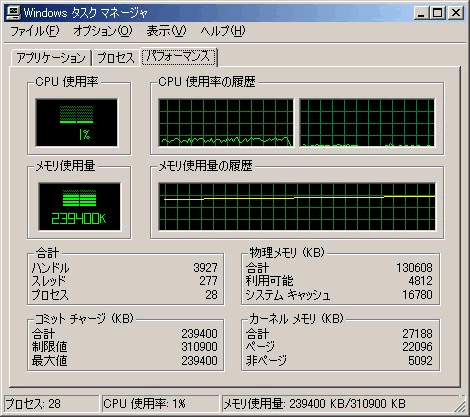Click the 利用可能 value 4812
Viewport: 470px width, 417px height.
click(420, 281)
